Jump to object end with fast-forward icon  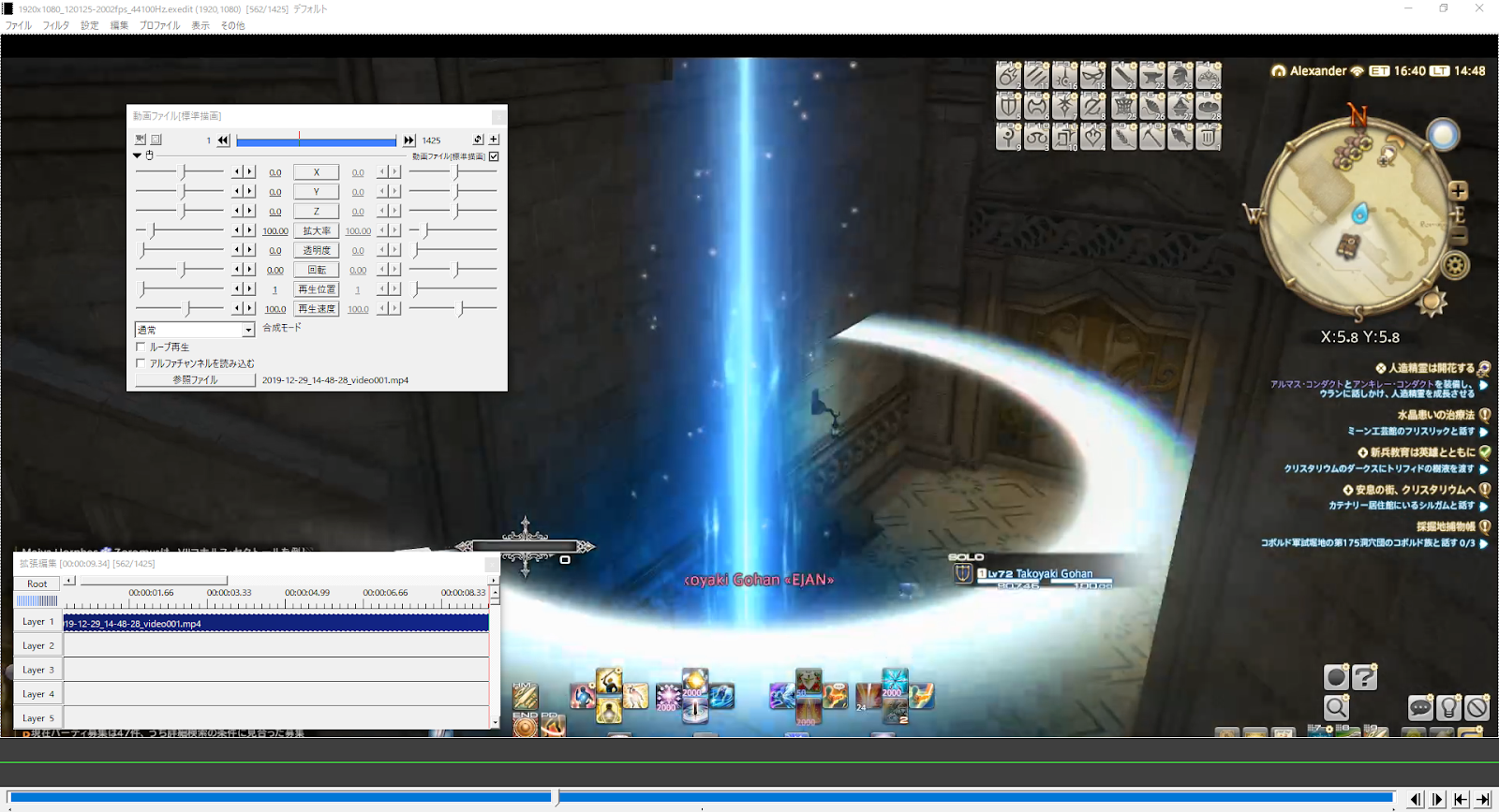(409, 140)
